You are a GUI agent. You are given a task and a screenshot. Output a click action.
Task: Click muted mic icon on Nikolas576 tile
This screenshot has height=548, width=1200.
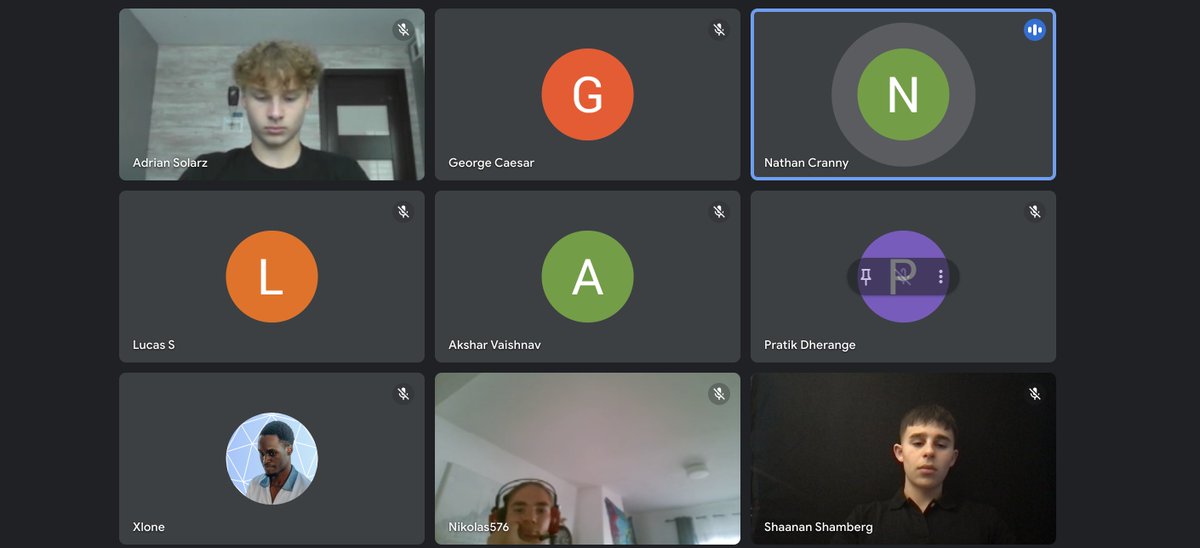(x=719, y=394)
